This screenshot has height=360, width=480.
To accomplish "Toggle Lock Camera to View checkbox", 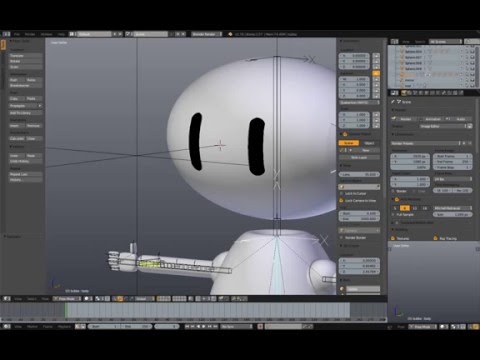I will 341,201.
